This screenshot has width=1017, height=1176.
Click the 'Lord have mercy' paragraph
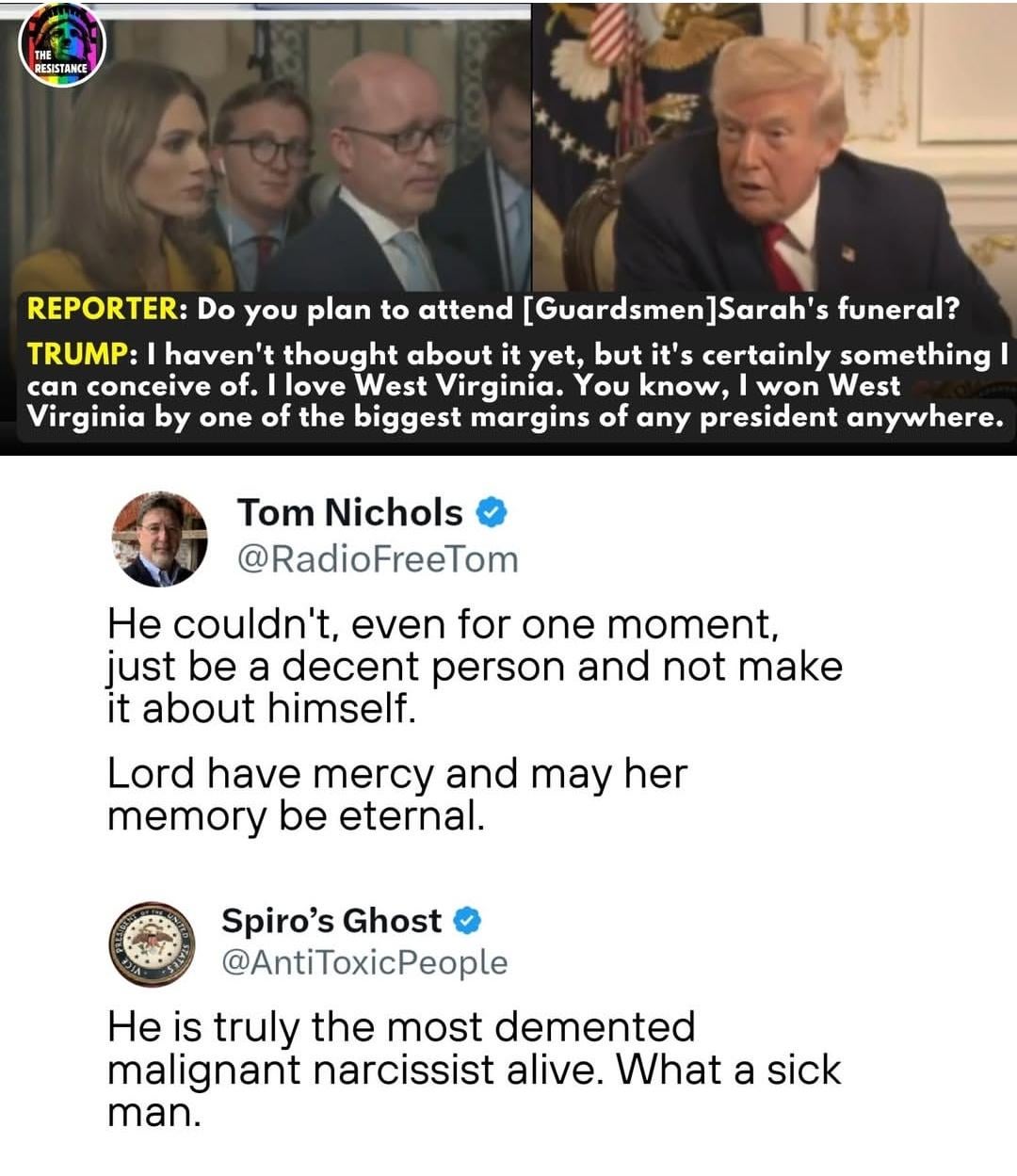pos(396,794)
